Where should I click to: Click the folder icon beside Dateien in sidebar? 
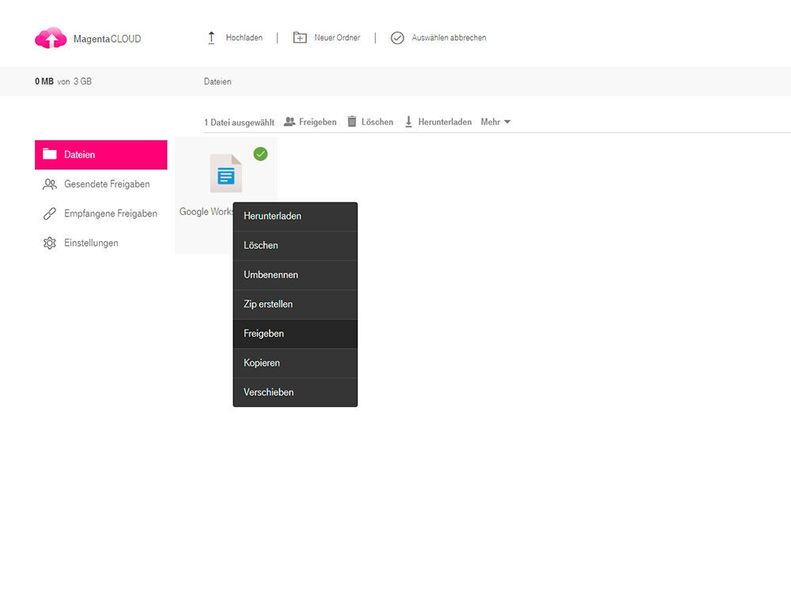(x=49, y=154)
